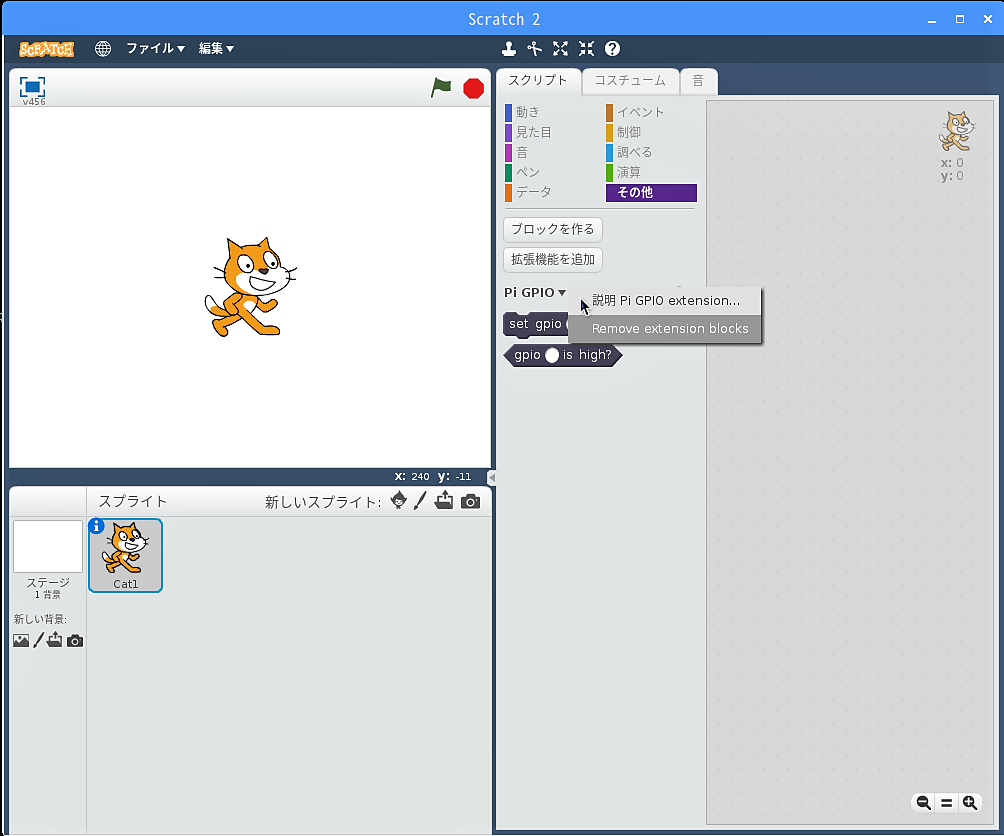The height and width of the screenshot is (836, 1004).
Task: Switch to the コスチューム tab
Action: [630, 81]
